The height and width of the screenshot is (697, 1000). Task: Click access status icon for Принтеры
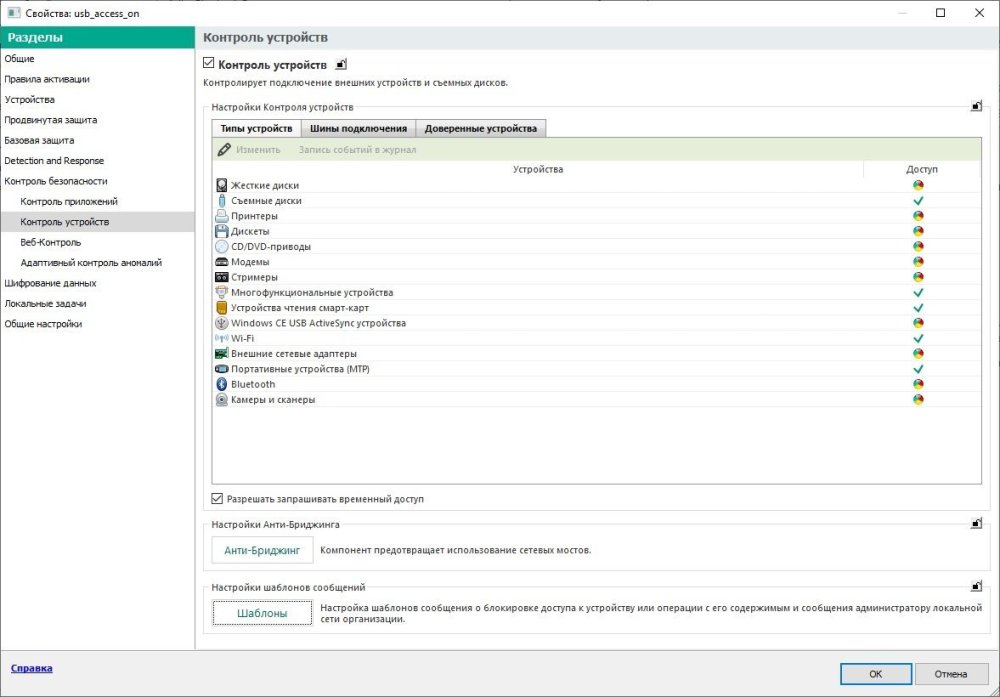(918, 216)
